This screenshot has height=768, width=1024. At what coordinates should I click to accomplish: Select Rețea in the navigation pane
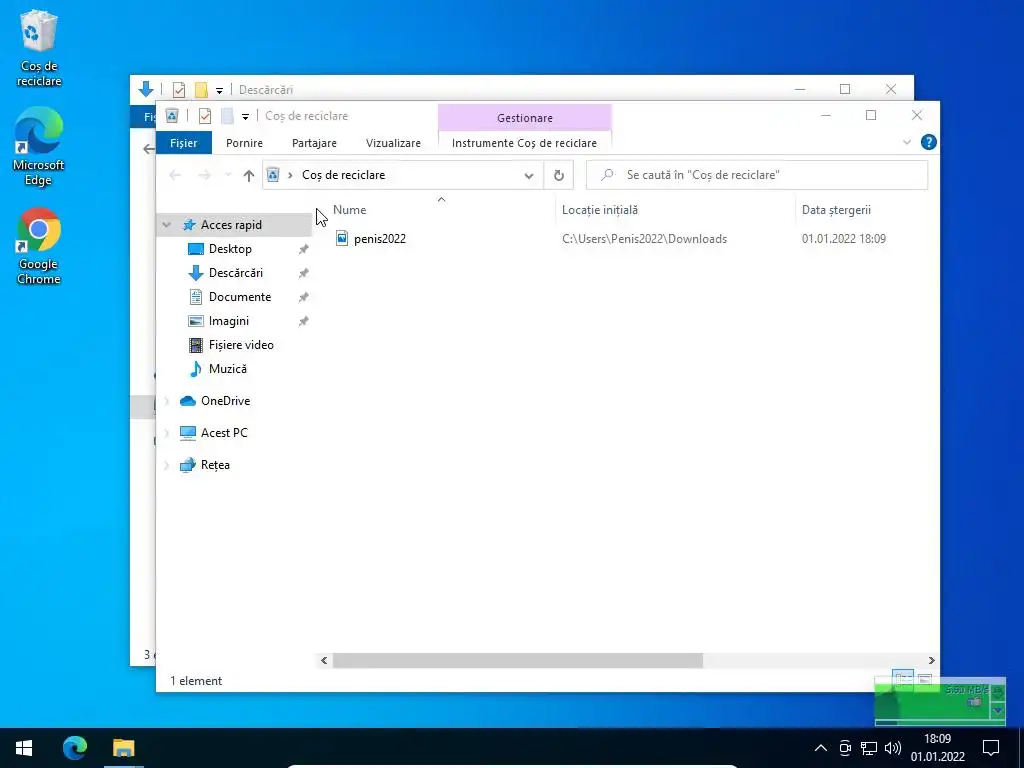(x=215, y=465)
